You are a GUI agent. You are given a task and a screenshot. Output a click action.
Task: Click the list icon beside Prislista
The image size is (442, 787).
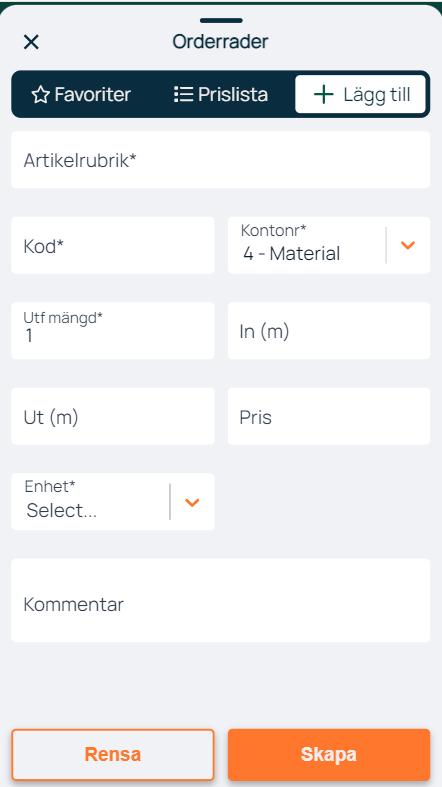click(183, 94)
